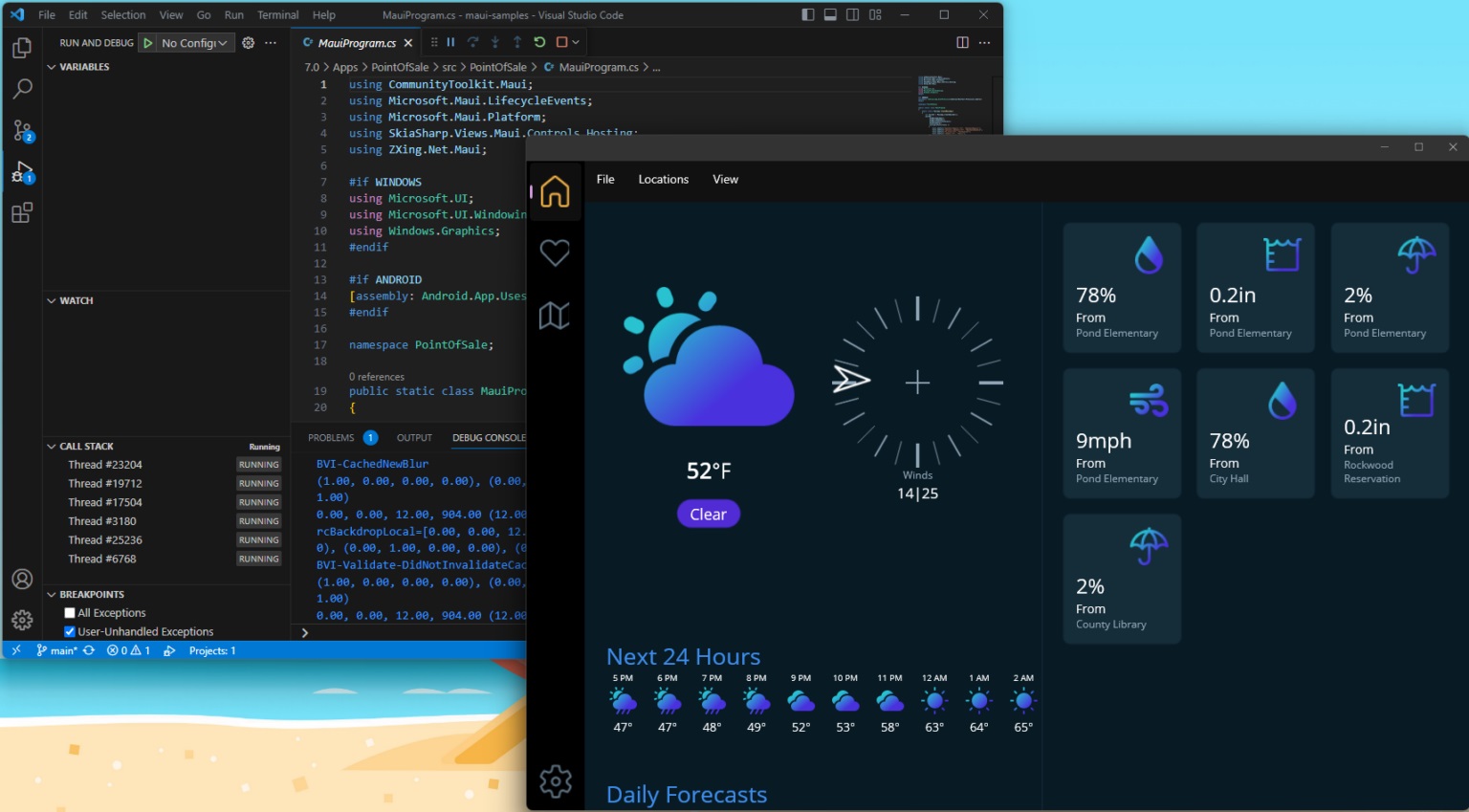The height and width of the screenshot is (812, 1469).
Task: Open the Locations menu in the weather app
Action: click(x=663, y=179)
